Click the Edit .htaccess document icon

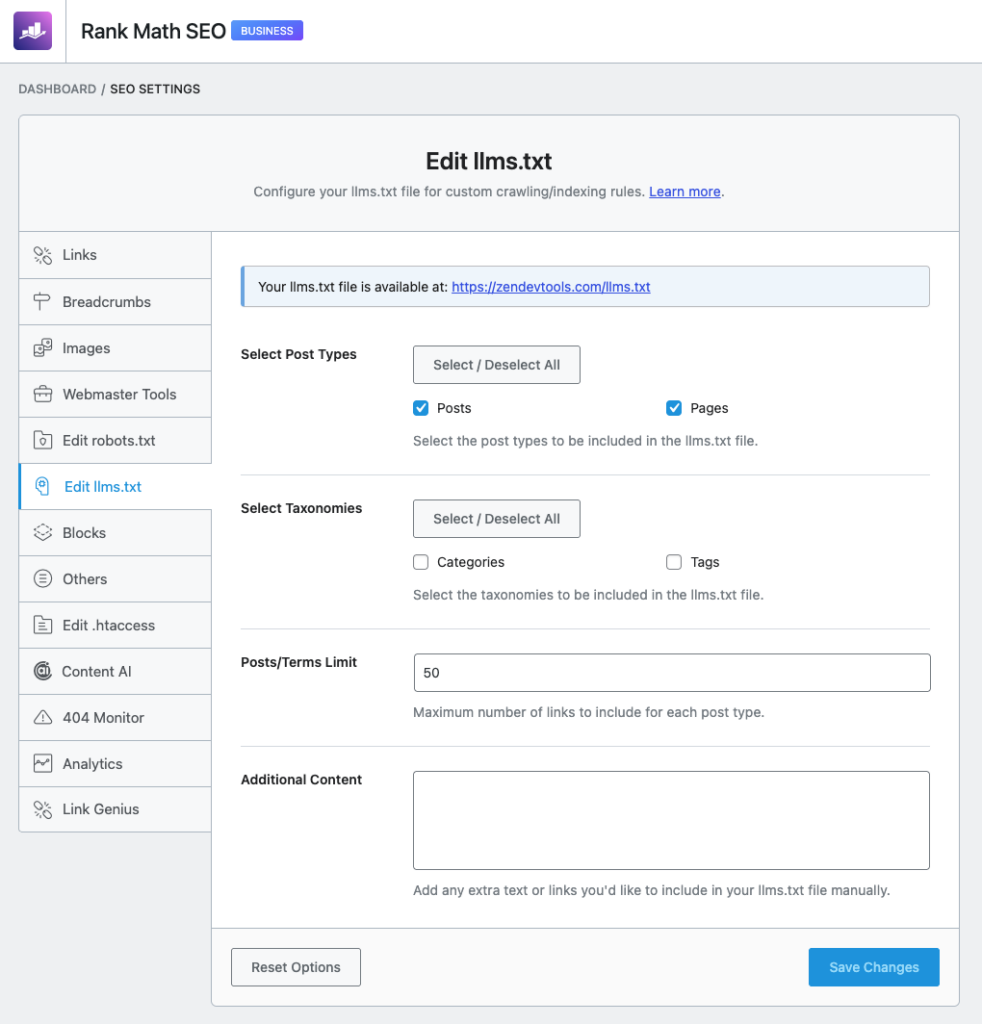pos(42,626)
